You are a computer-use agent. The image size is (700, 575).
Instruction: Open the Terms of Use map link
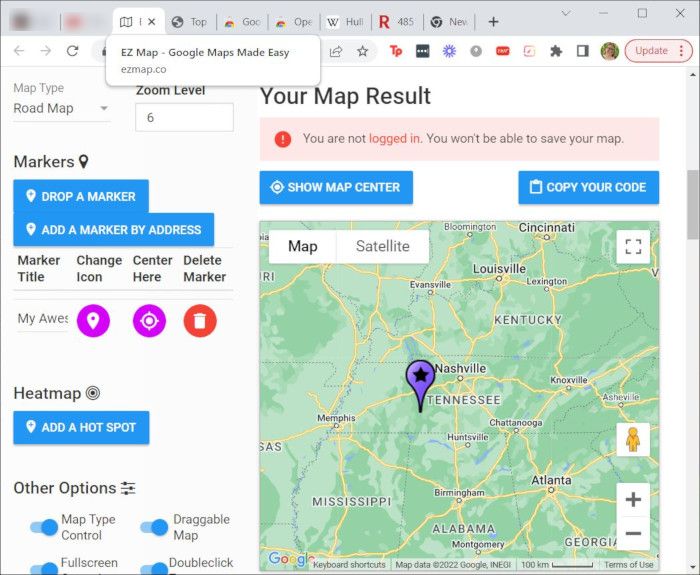pyautogui.click(x=629, y=565)
